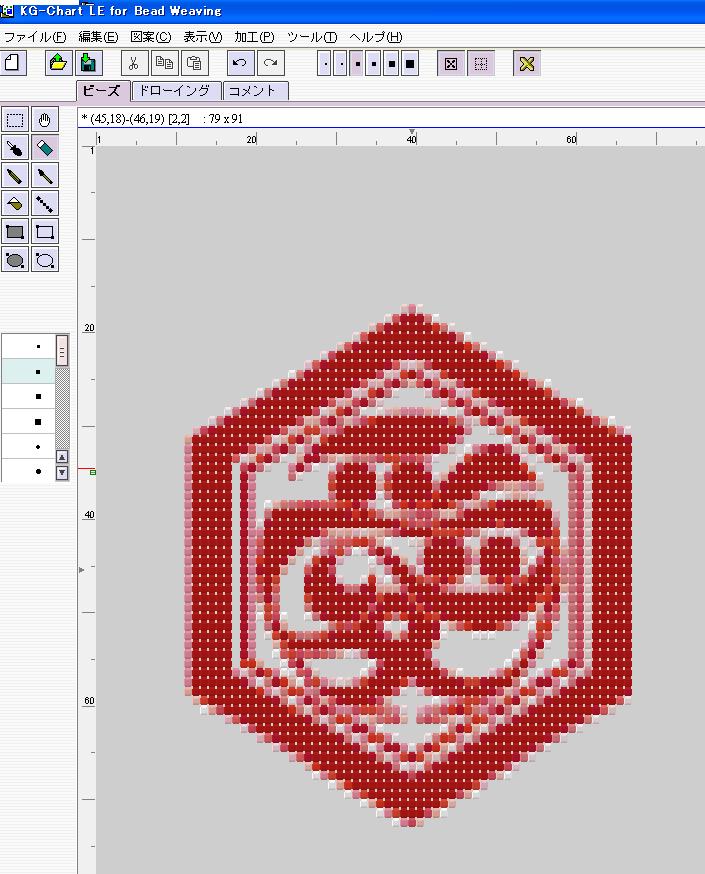Switch to the ビーズ tab
This screenshot has height=874, width=705.
coord(103,91)
